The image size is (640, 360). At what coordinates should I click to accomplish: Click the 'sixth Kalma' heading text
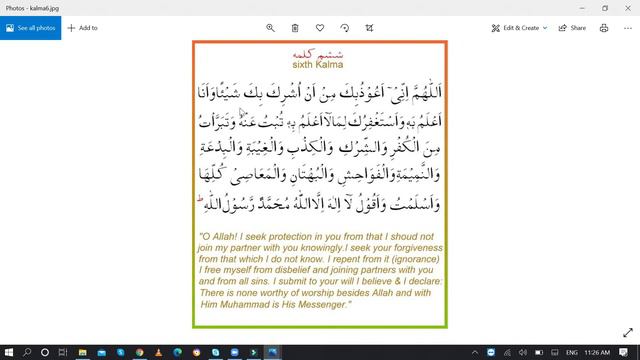[x=318, y=64]
